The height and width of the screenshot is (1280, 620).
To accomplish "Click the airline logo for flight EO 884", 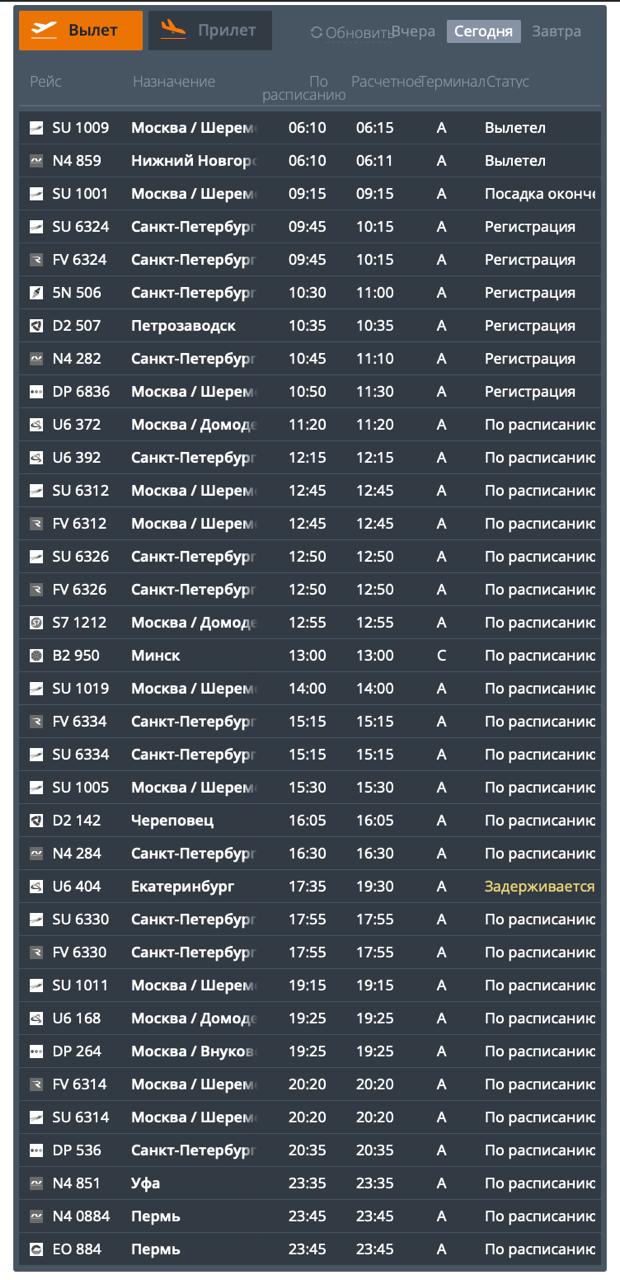I will tap(37, 1250).
